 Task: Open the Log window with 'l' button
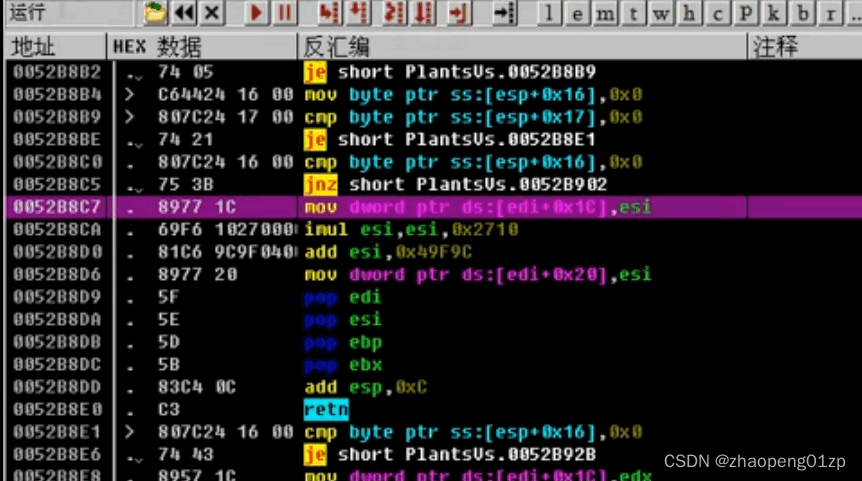(x=549, y=13)
